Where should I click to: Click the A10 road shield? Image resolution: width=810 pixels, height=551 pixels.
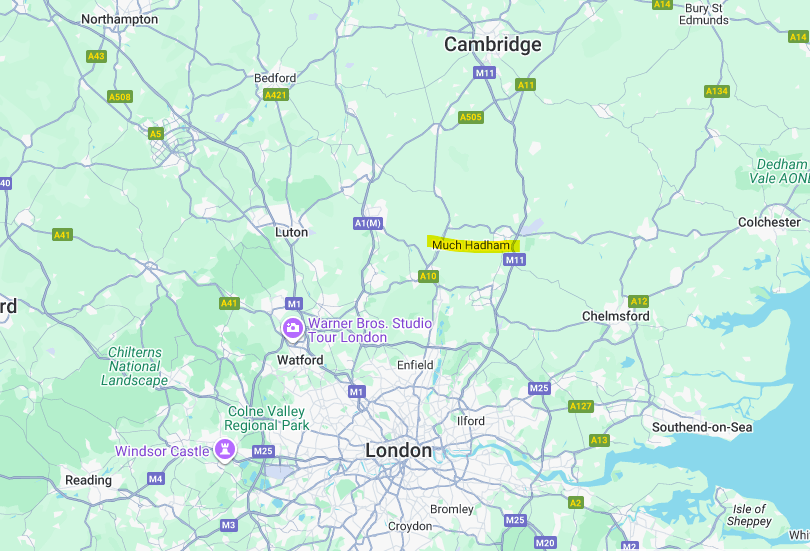click(x=428, y=276)
